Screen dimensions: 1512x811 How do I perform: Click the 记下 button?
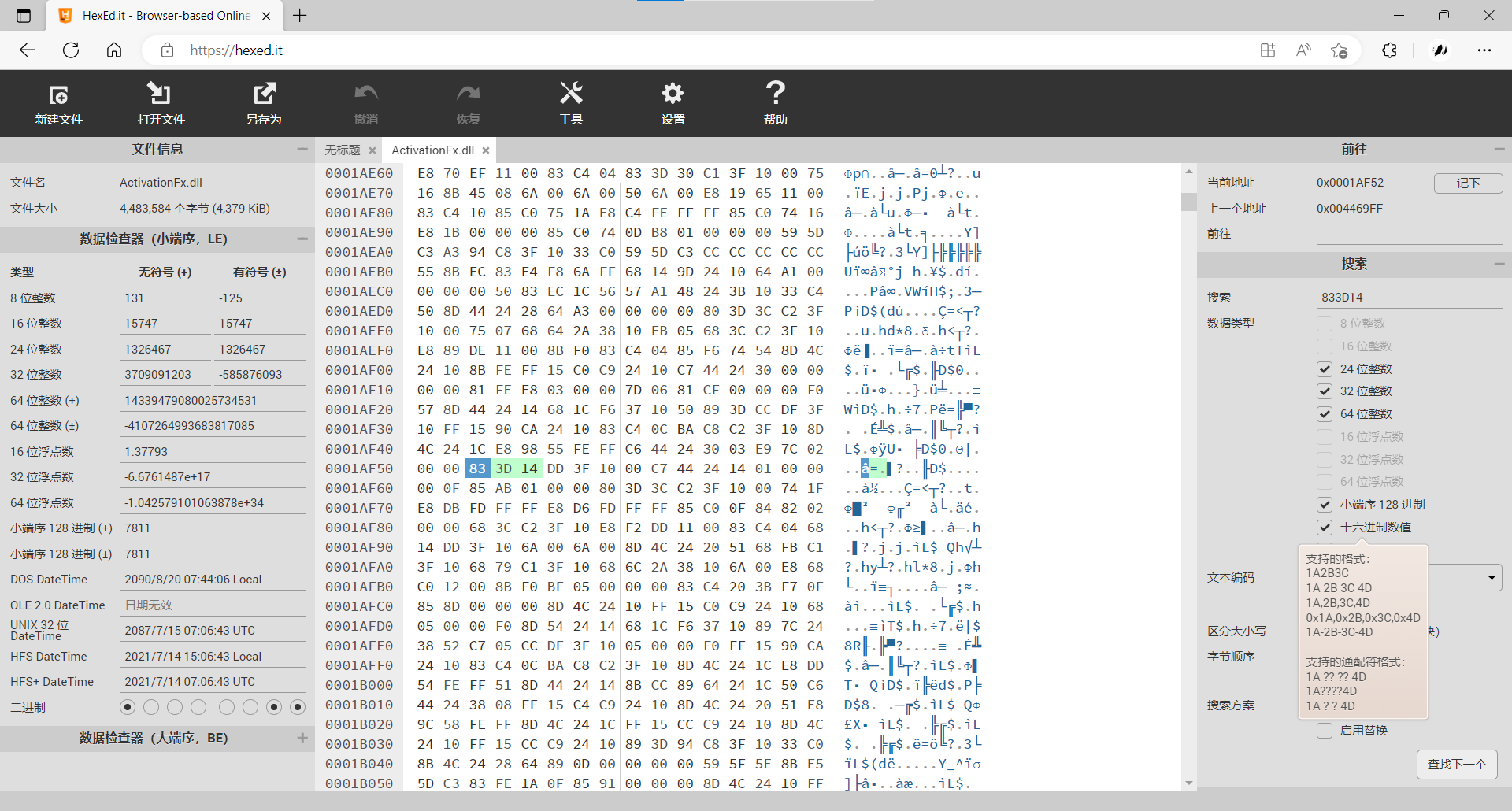pyautogui.click(x=1468, y=183)
